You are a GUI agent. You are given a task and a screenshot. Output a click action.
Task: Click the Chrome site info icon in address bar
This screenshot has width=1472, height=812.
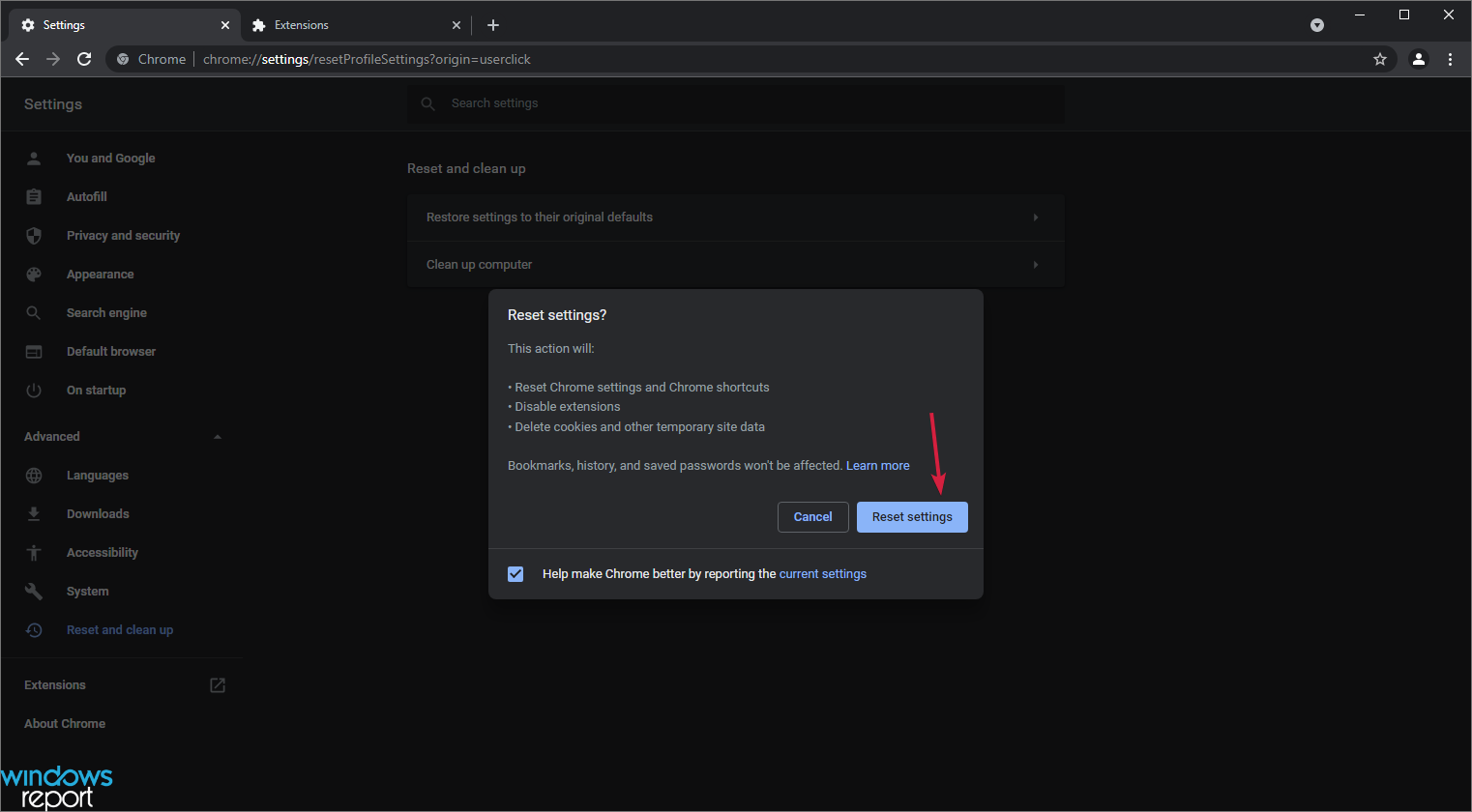click(123, 59)
